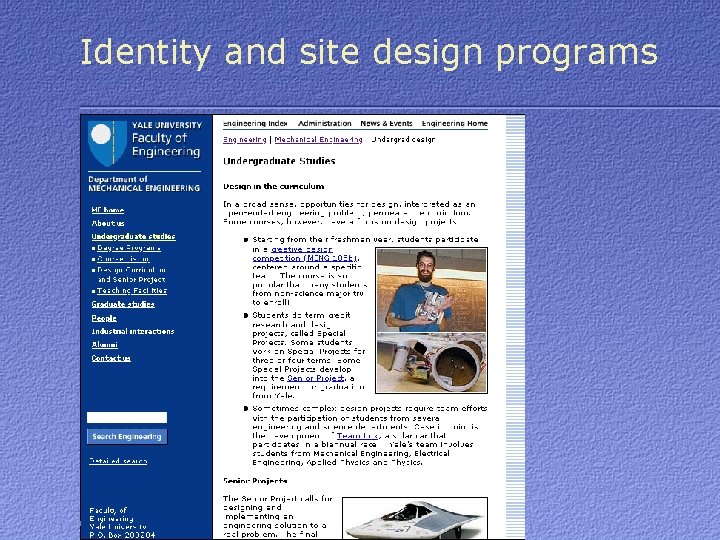This screenshot has width=720, height=540.
Task: Open the ME home sidebar link
Action: coord(107,210)
